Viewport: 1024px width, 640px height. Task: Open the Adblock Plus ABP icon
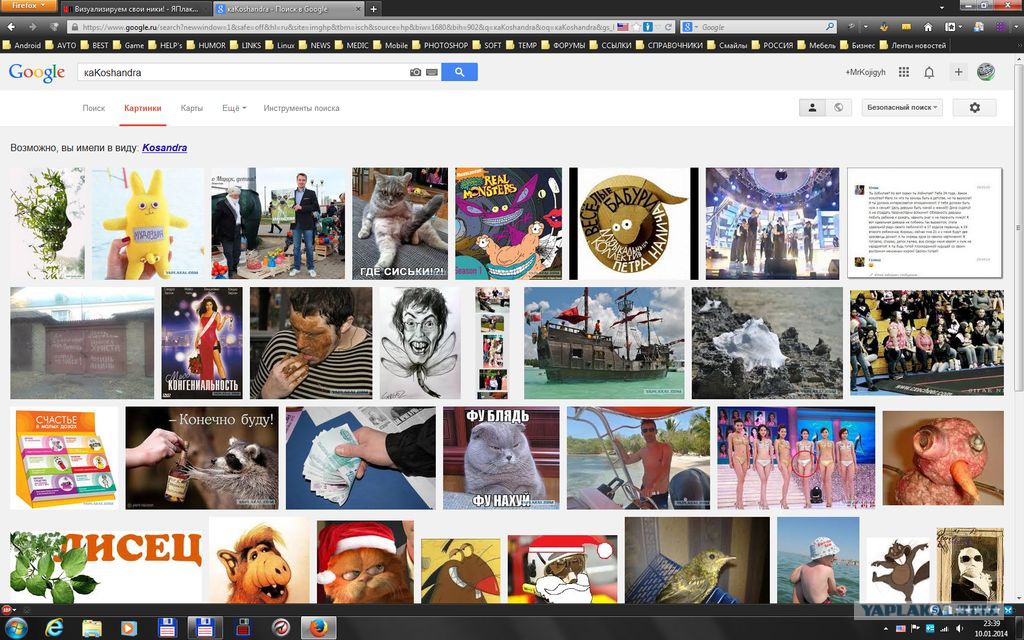[7, 609]
